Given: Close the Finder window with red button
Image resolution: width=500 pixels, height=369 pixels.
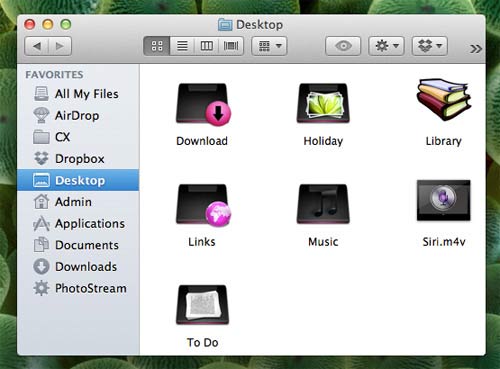Looking at the screenshot, I should [30, 24].
